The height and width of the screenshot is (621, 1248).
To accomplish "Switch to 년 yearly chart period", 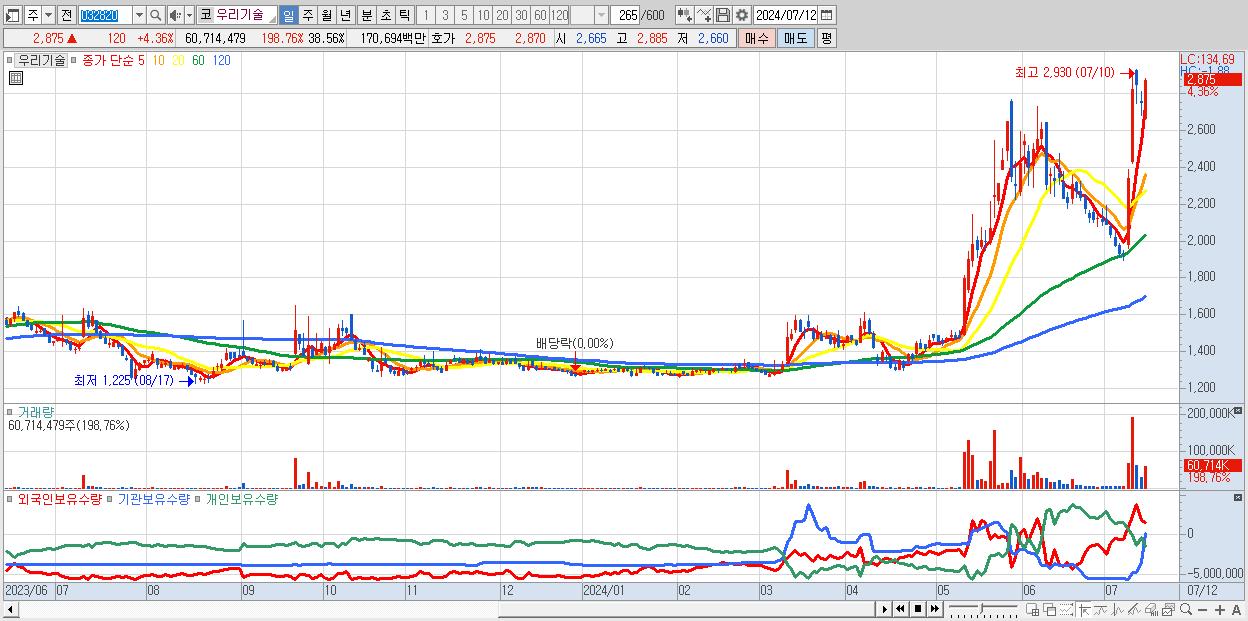I will click(x=345, y=15).
